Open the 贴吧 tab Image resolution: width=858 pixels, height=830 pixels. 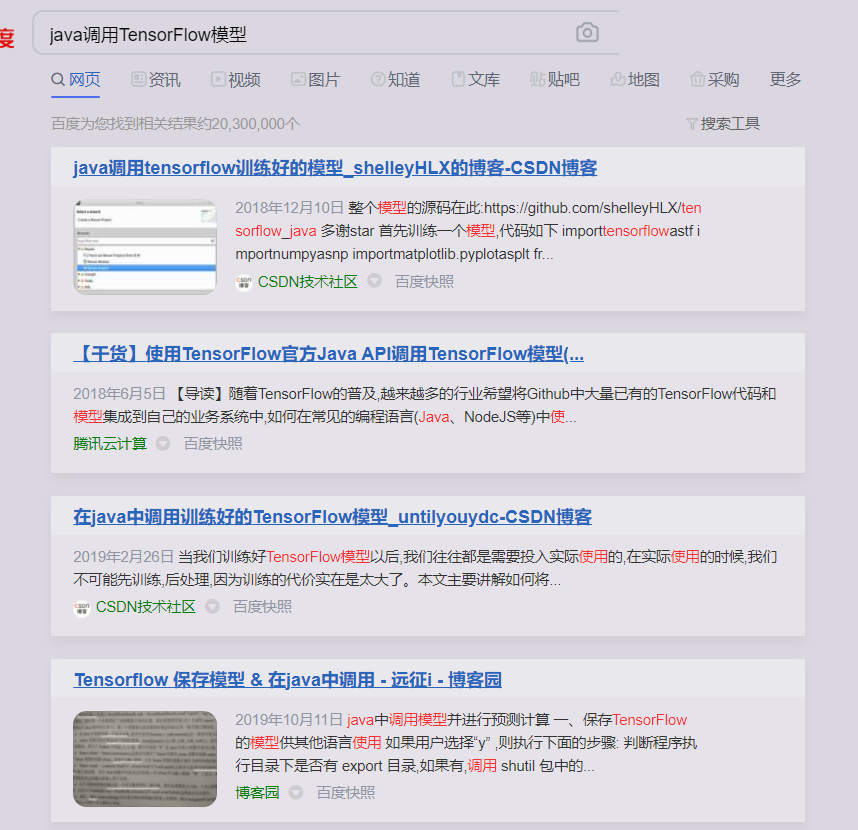(555, 80)
